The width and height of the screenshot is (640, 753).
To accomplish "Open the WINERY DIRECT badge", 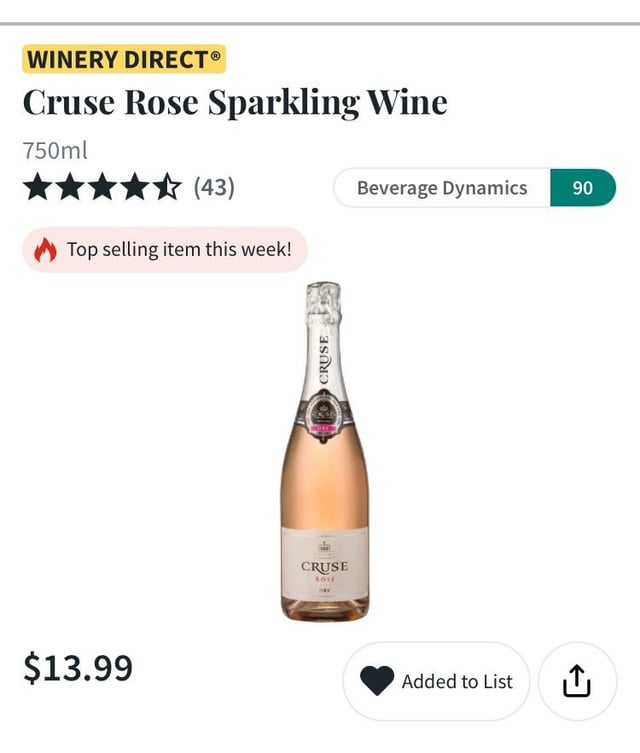I will 124,58.
